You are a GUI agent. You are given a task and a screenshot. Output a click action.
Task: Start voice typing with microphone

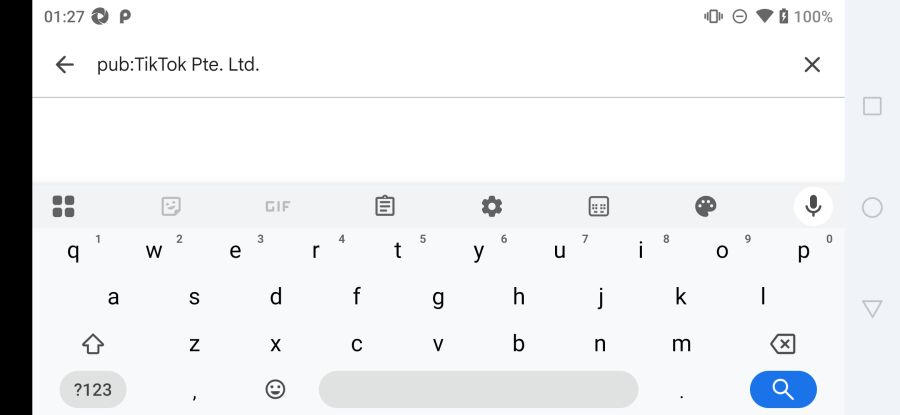(813, 207)
